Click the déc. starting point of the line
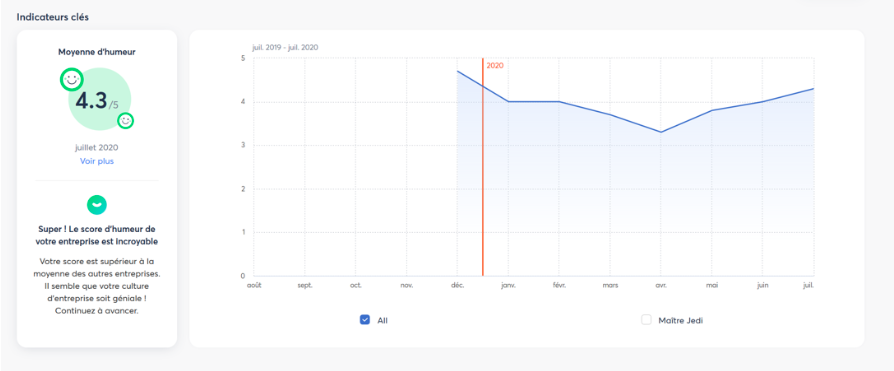Screen dimensions: 894x371 (x=457, y=71)
